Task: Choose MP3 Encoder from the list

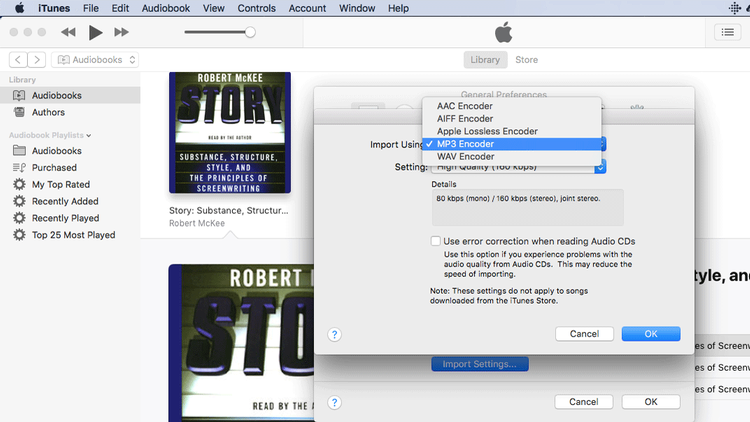Action: coord(511,144)
